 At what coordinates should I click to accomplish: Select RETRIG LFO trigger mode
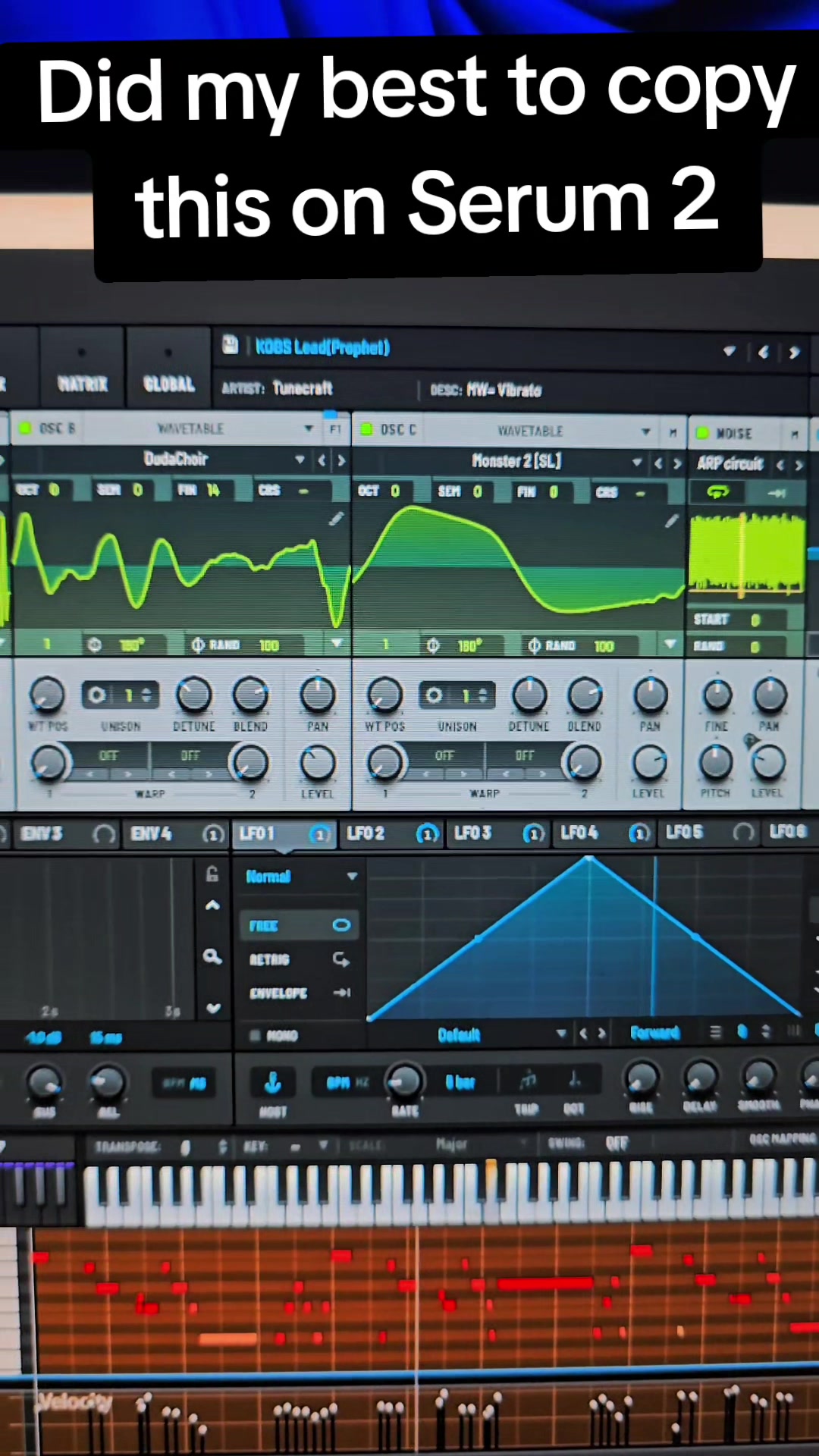click(x=300, y=959)
